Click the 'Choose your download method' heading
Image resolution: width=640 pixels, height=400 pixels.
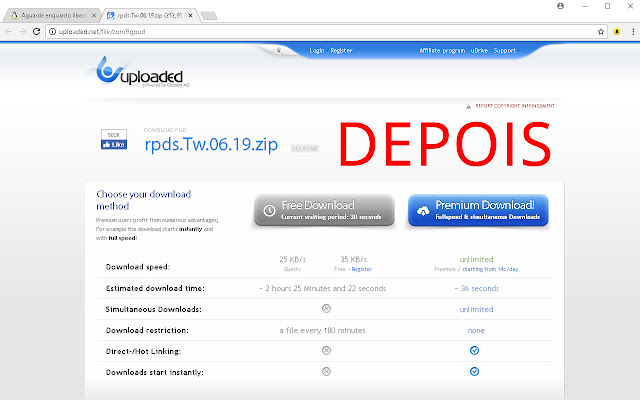point(144,200)
